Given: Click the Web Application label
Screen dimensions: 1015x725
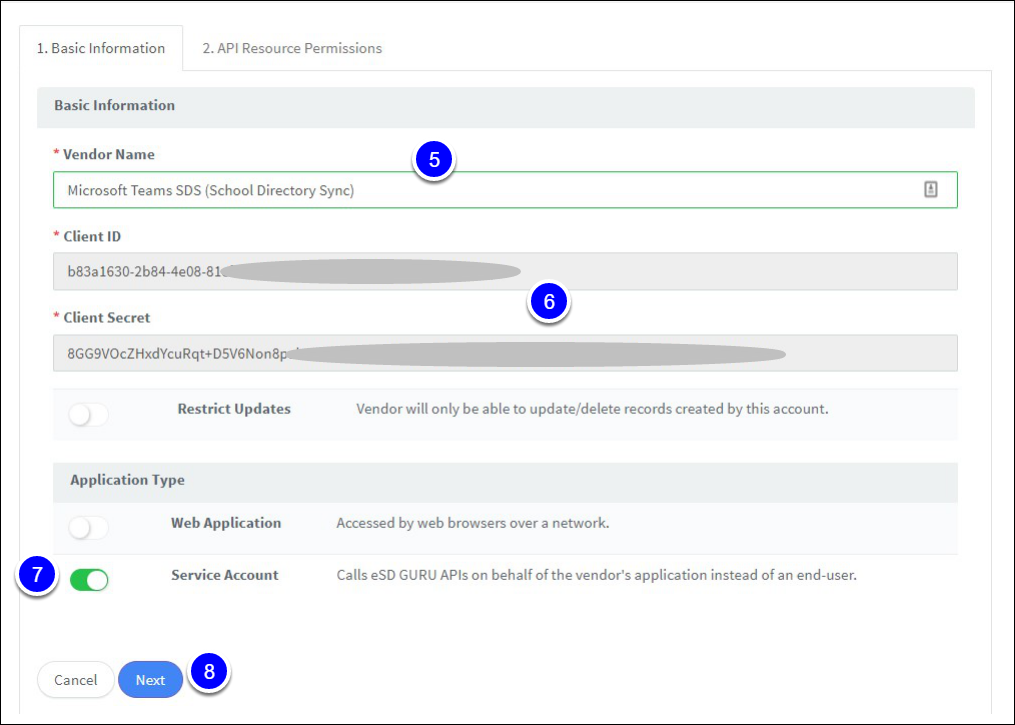Looking at the screenshot, I should point(226,523).
